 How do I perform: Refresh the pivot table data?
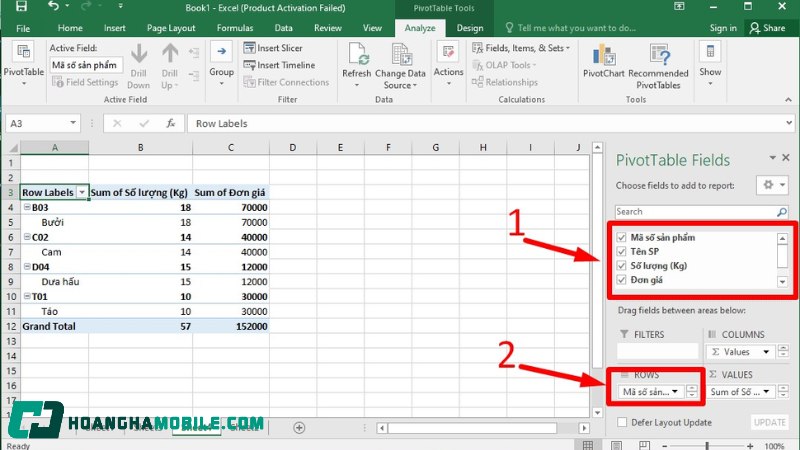click(x=357, y=64)
